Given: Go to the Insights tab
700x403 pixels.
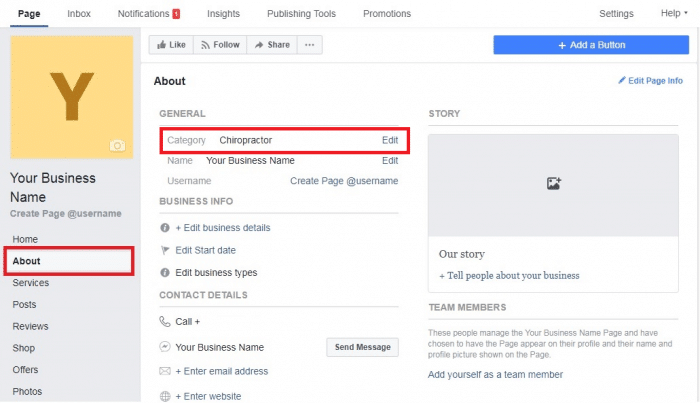Looking at the screenshot, I should pyautogui.click(x=223, y=14).
